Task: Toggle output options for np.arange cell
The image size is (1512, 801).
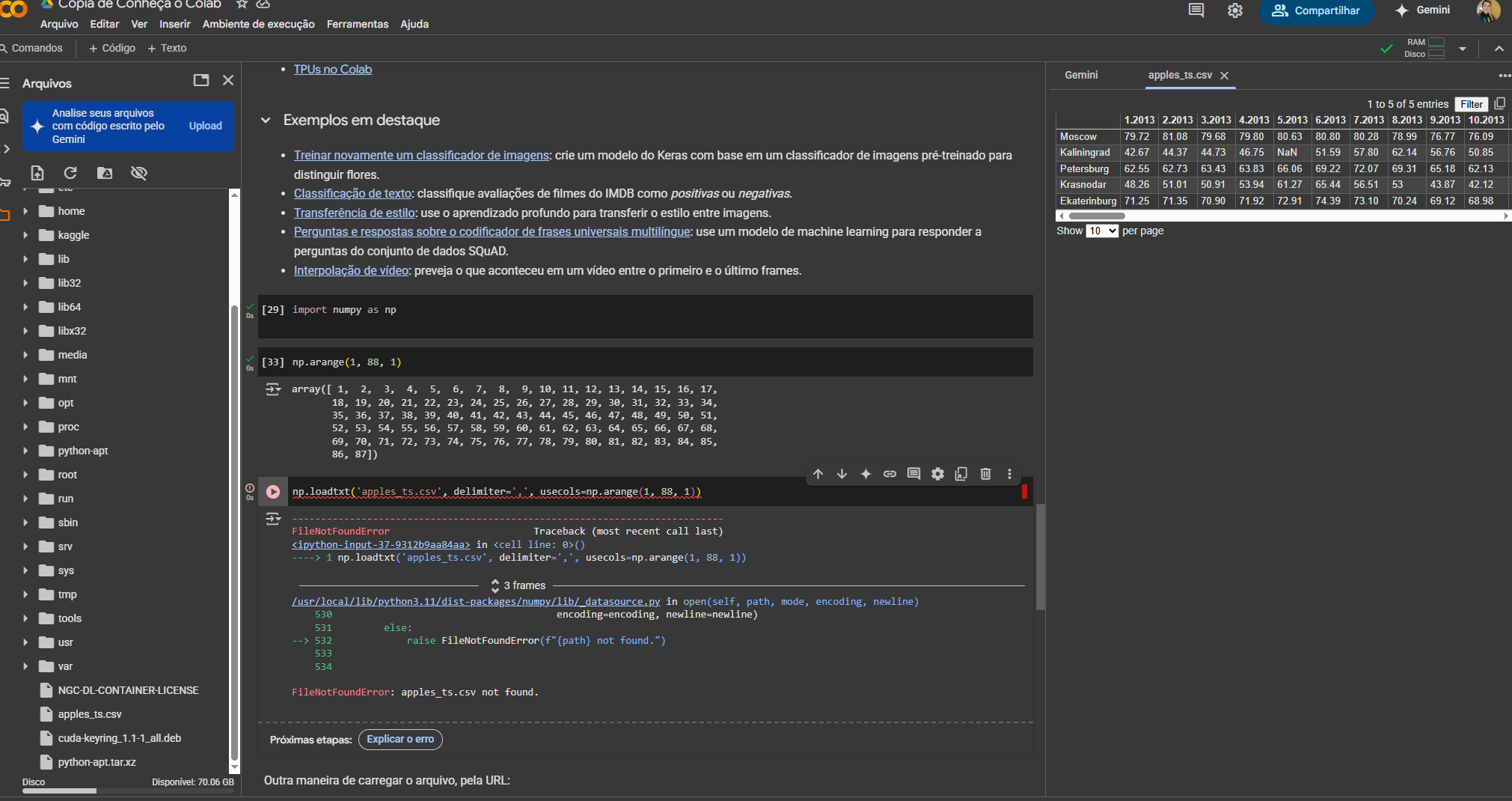Action: tap(273, 389)
